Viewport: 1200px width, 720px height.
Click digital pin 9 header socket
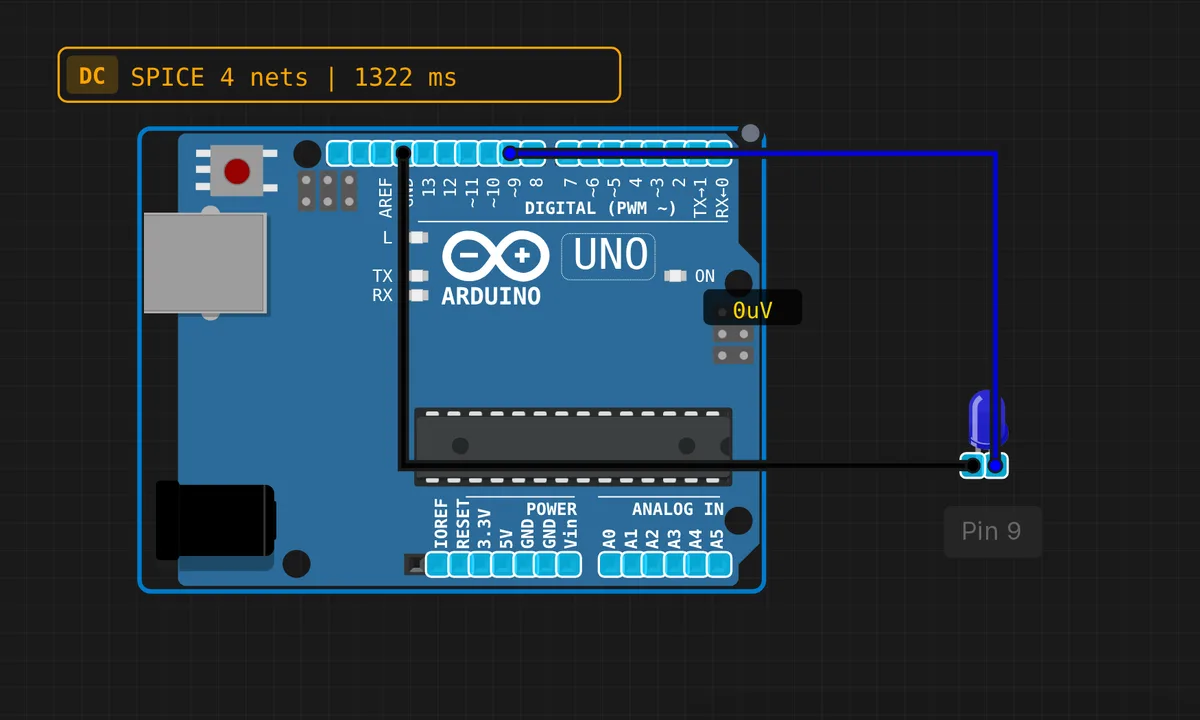(x=511, y=153)
